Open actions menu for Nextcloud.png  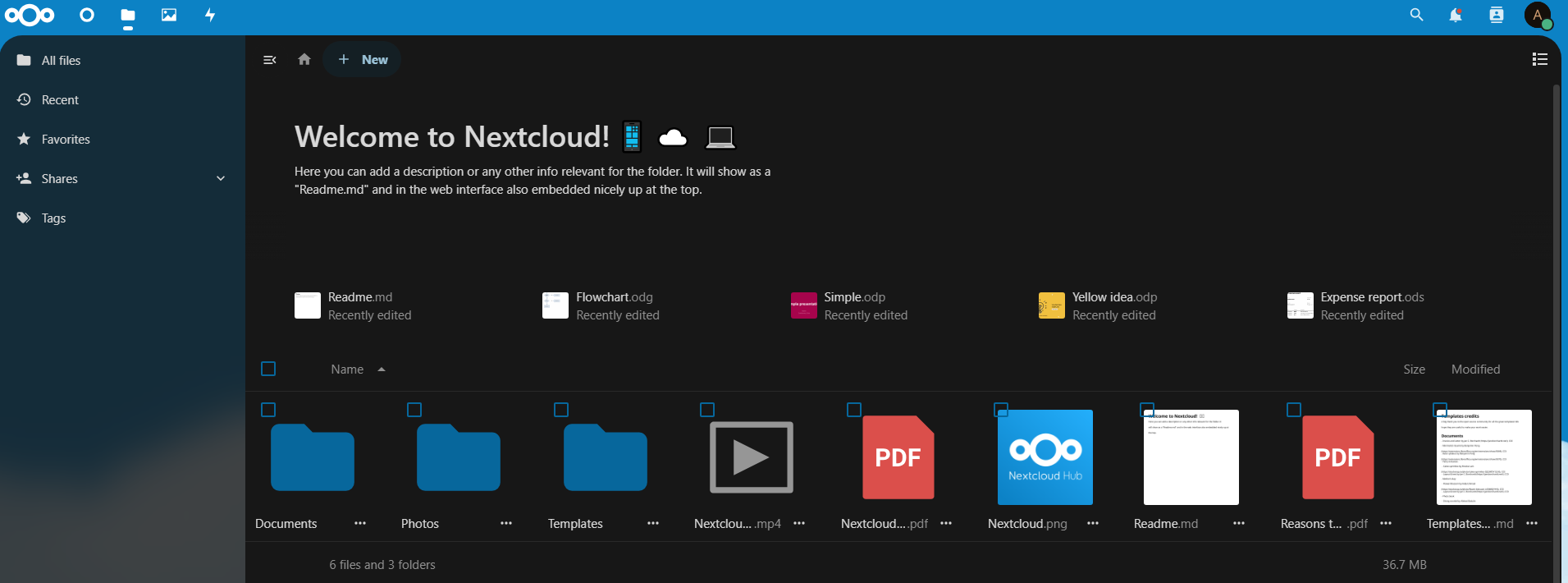pyautogui.click(x=1093, y=523)
